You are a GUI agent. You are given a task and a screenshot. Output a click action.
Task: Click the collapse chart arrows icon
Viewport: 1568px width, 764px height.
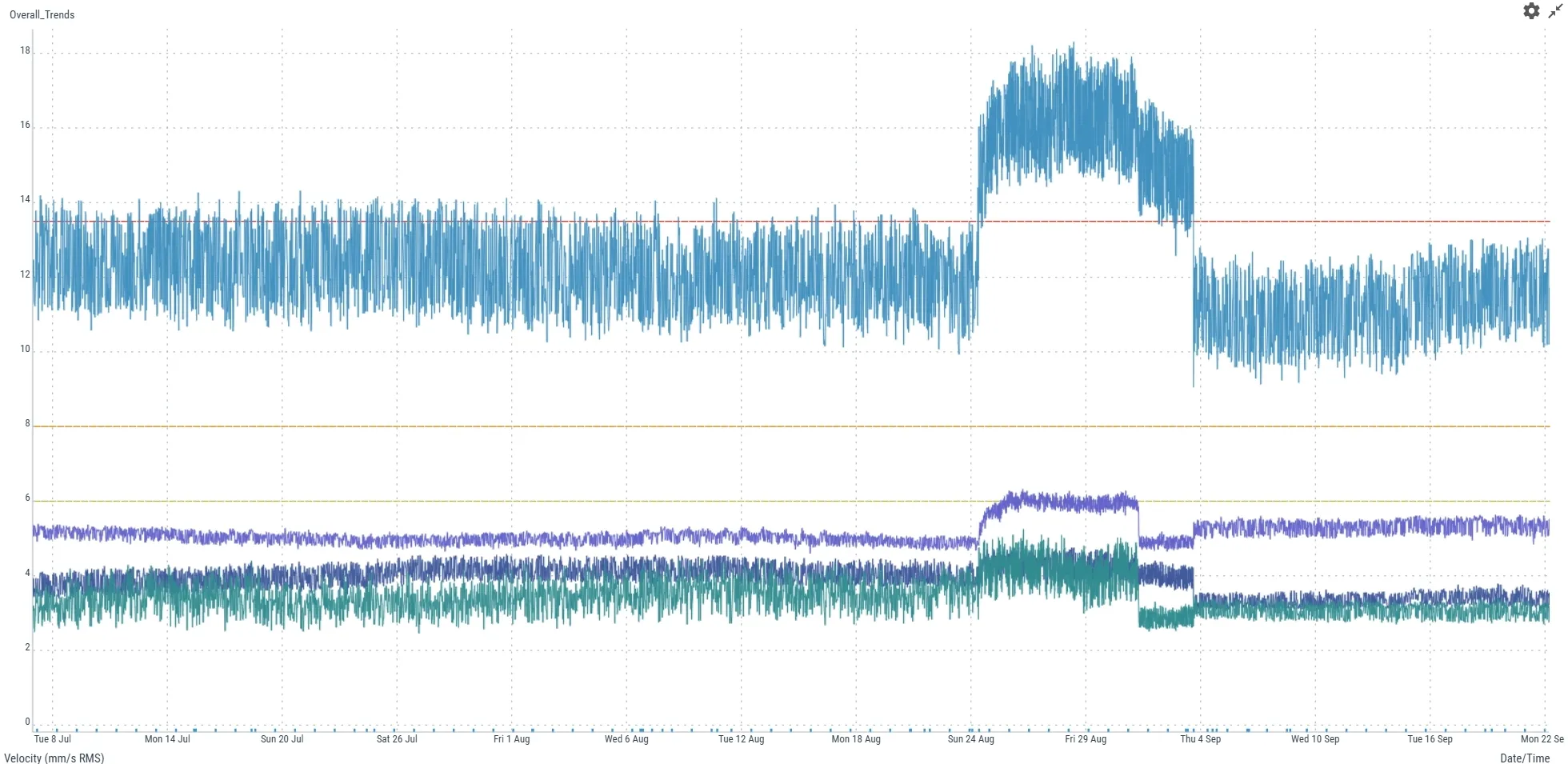click(x=1554, y=11)
